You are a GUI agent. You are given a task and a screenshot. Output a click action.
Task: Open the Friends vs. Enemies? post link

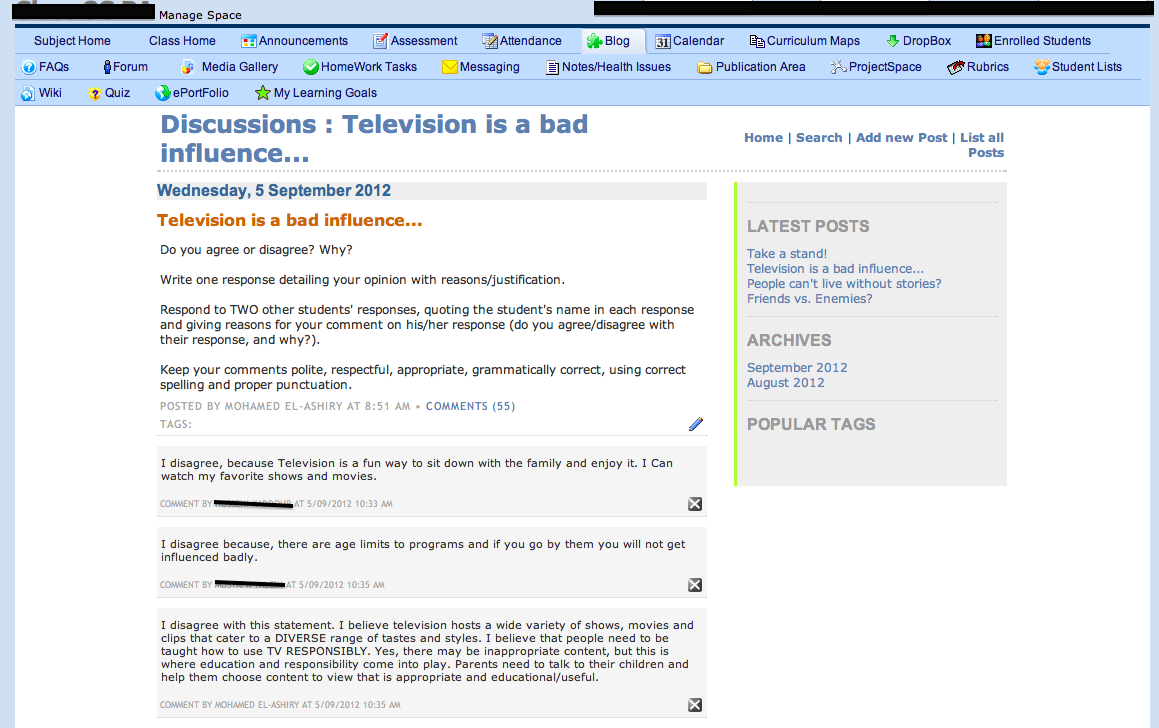[809, 299]
